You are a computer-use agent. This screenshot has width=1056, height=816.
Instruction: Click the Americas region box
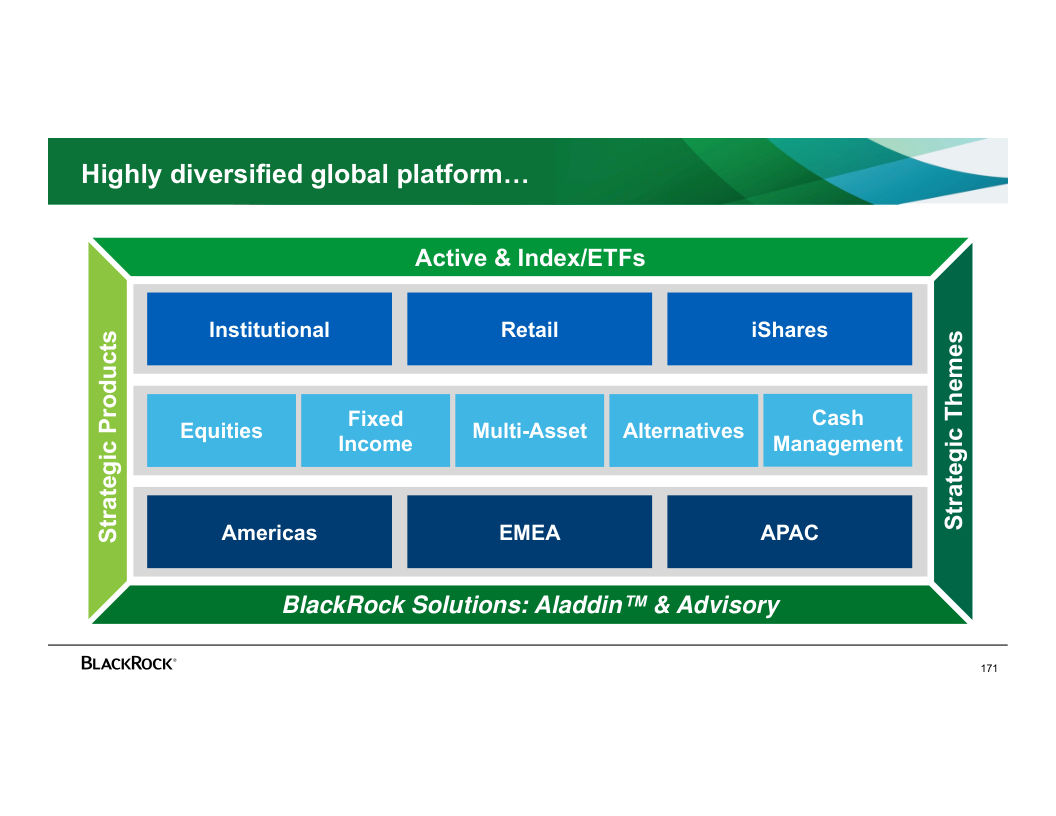click(269, 532)
